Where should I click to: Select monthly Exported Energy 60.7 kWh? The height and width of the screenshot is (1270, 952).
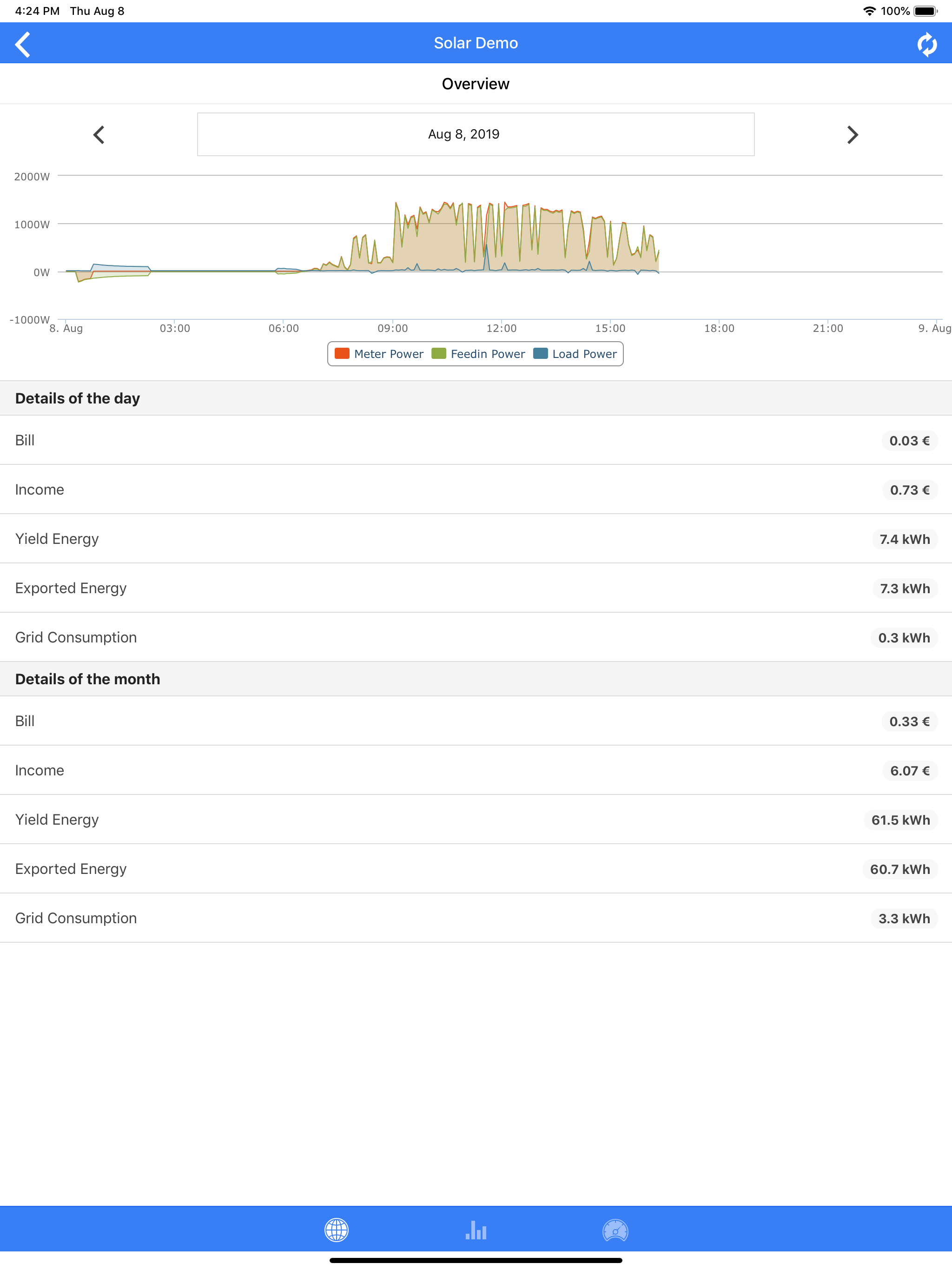click(900, 869)
